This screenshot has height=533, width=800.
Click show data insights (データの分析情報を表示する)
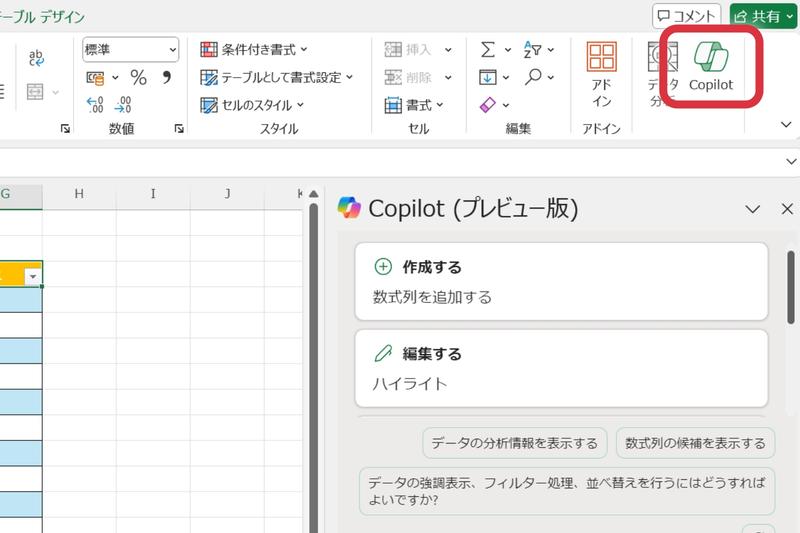click(515, 443)
